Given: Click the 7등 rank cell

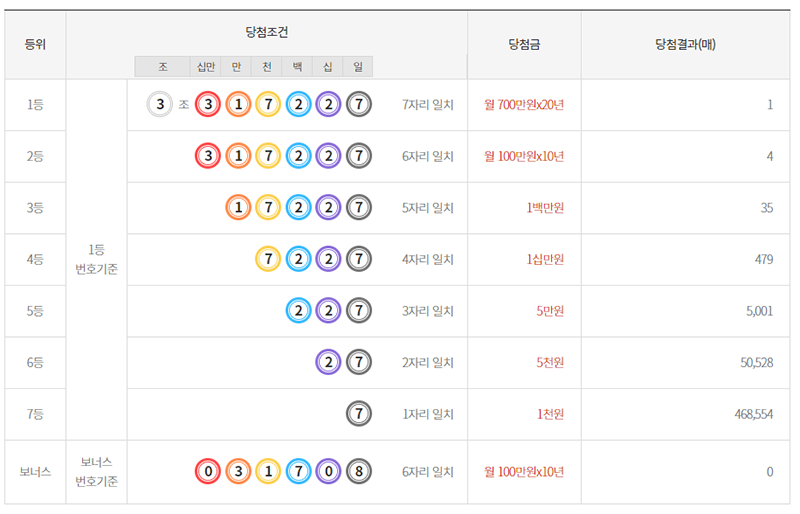Looking at the screenshot, I should 35,414.
